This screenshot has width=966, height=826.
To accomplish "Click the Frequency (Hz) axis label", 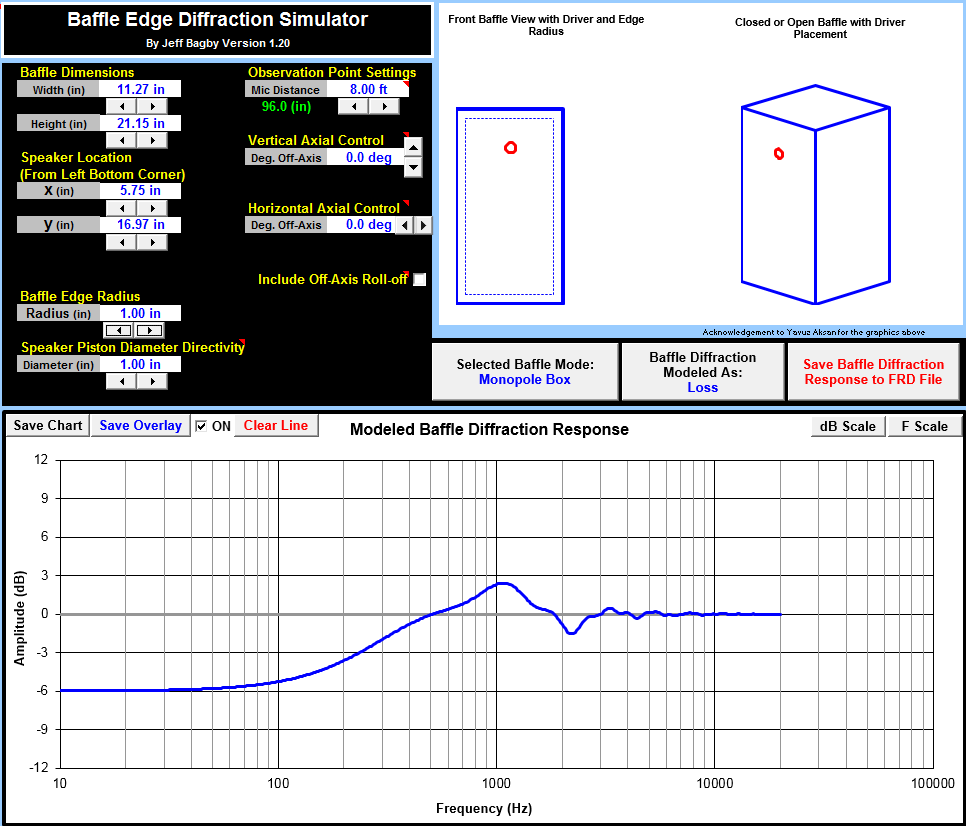I will [x=484, y=808].
